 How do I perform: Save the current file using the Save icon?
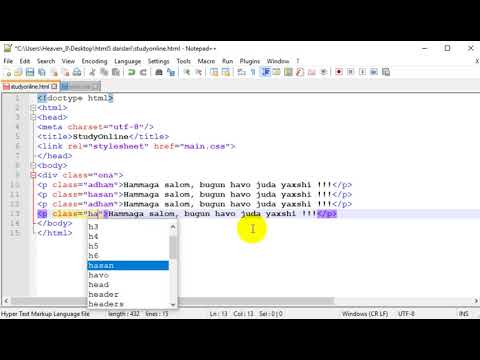[30, 72]
